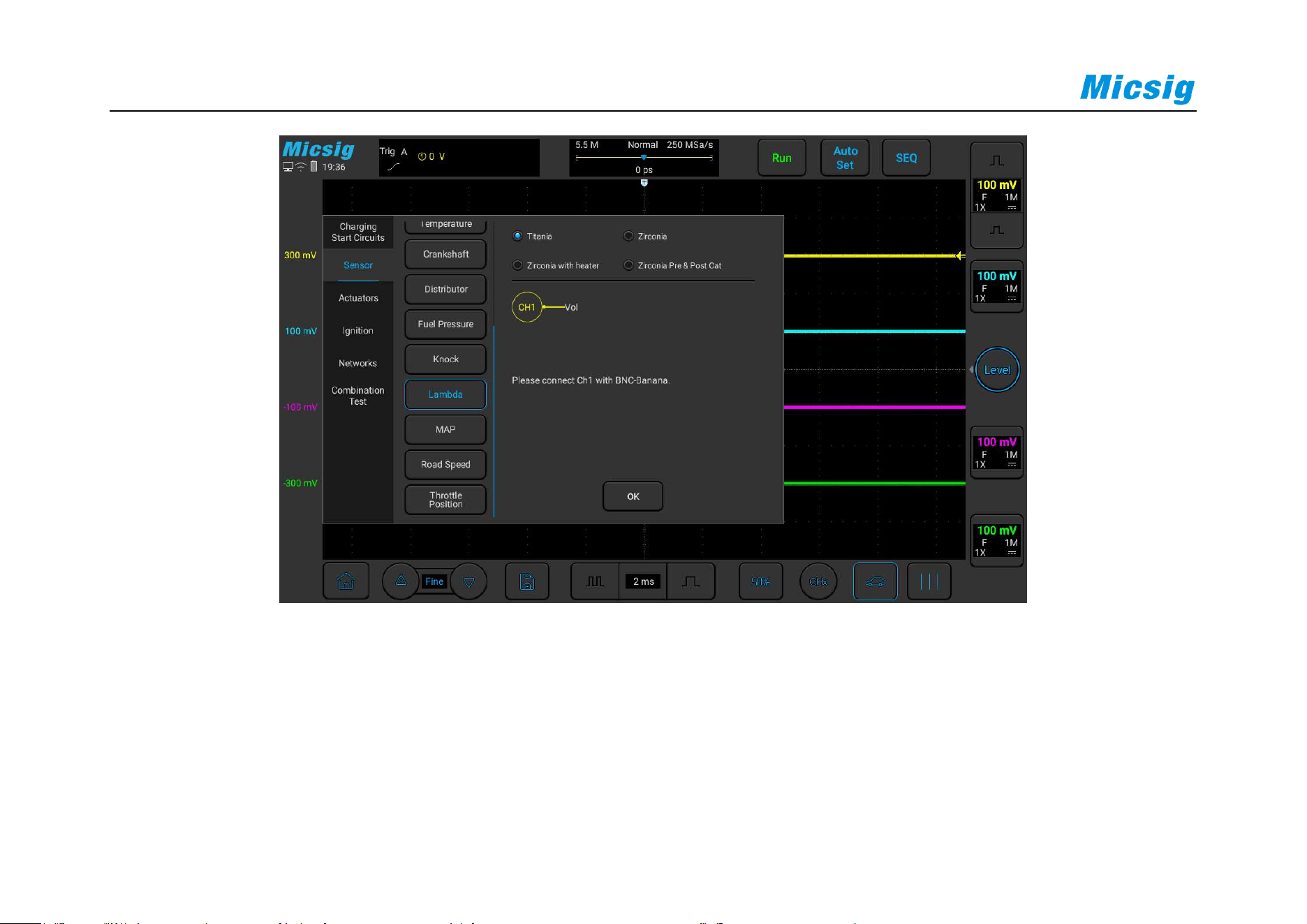Choose the Fuel Pressure sensor
This screenshot has height=924, width=1307.
445,324
